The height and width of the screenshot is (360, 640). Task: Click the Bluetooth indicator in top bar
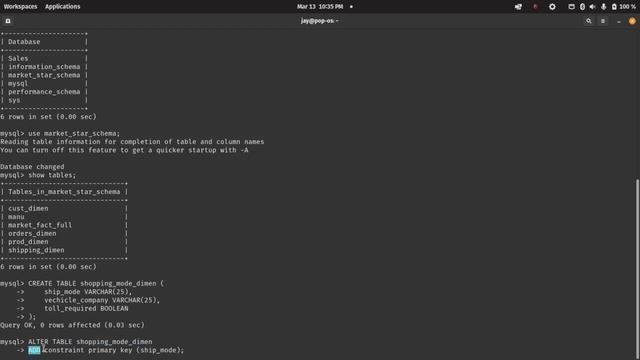point(582,7)
